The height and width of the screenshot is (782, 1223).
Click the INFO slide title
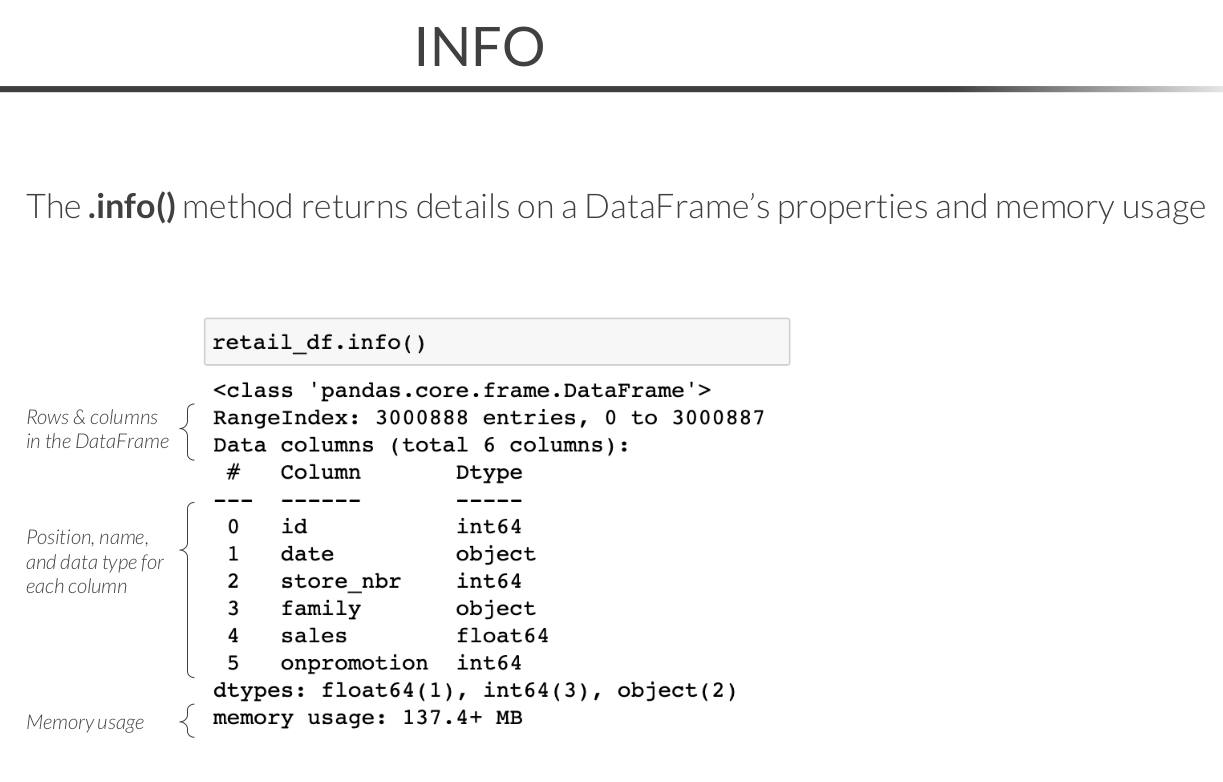(x=480, y=46)
